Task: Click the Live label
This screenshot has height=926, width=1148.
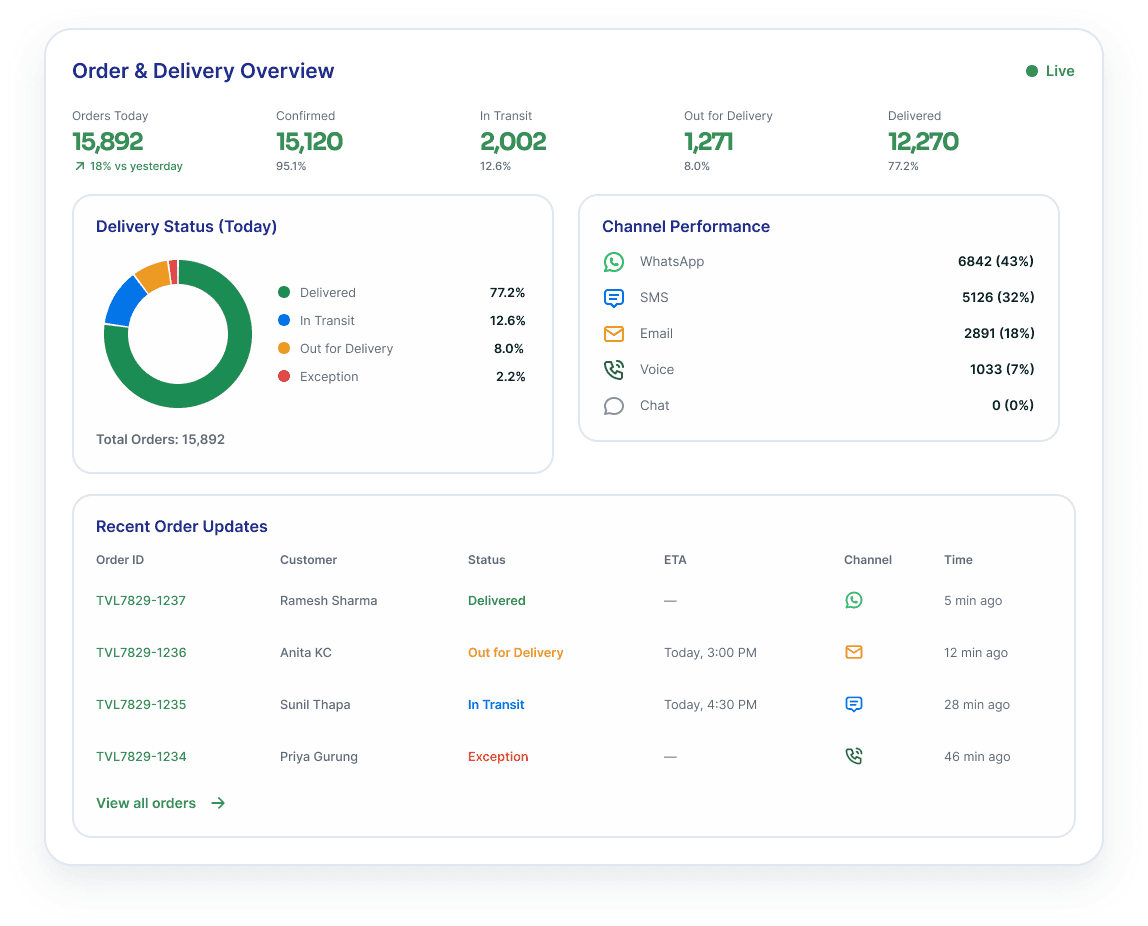Action: coord(1059,71)
